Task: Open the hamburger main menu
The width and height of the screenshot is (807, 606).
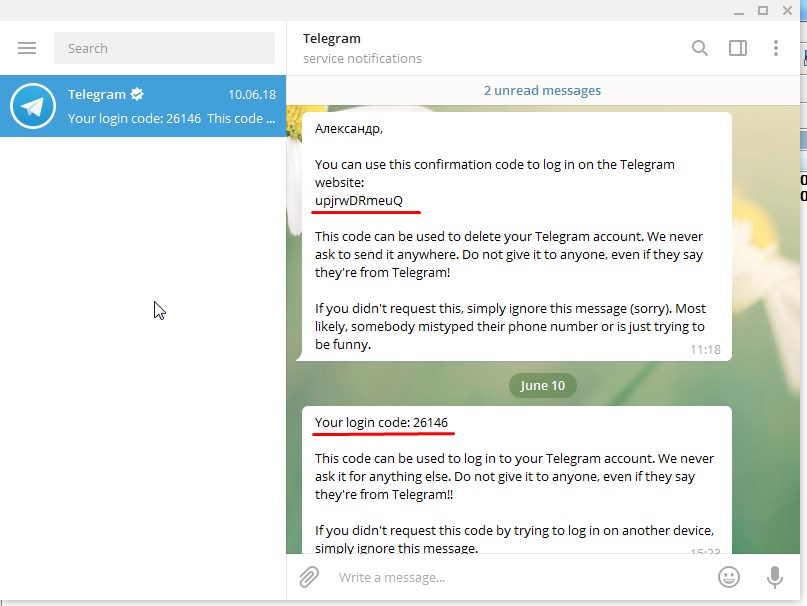Action: (x=27, y=48)
